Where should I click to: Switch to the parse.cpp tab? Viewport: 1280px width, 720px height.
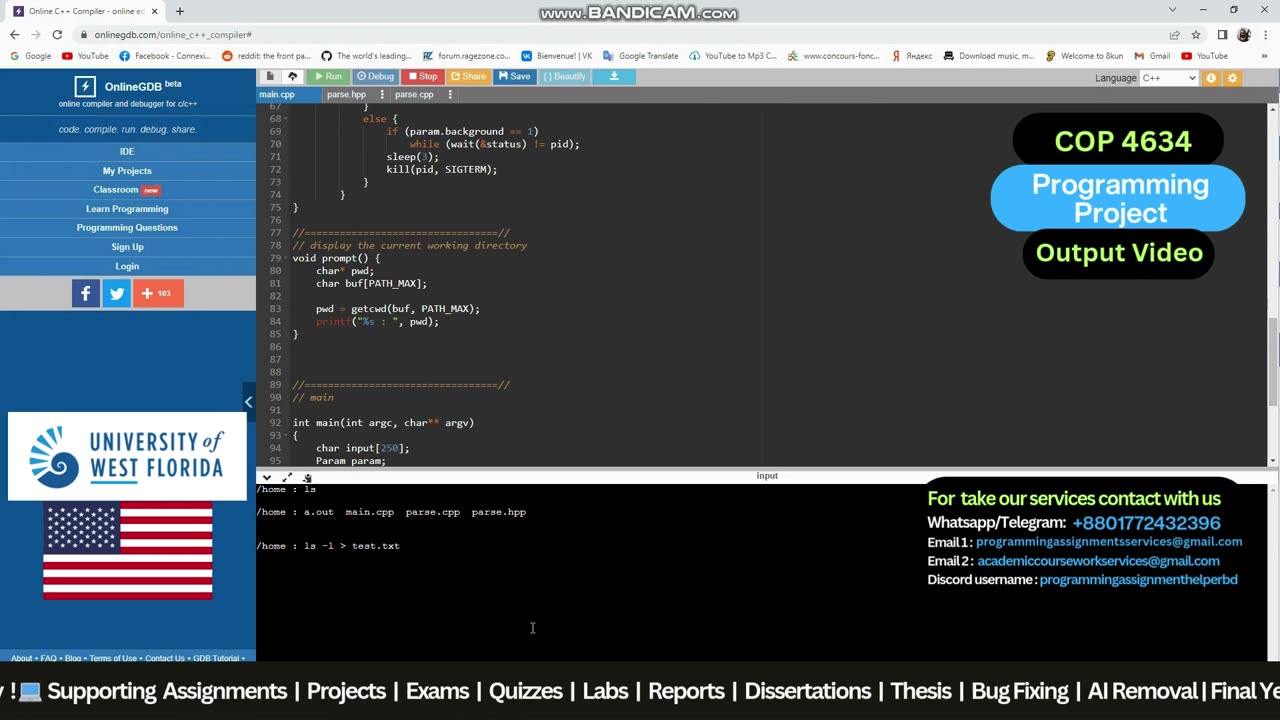(414, 94)
